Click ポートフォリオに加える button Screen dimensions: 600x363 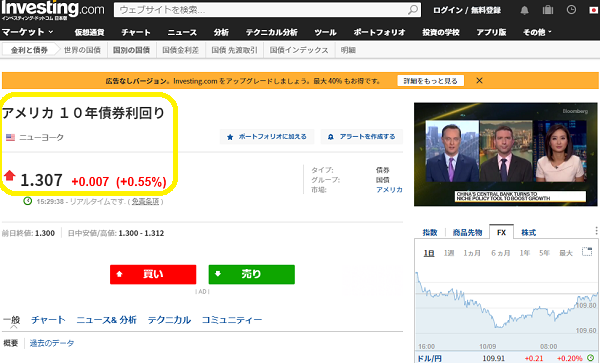[x=267, y=137]
